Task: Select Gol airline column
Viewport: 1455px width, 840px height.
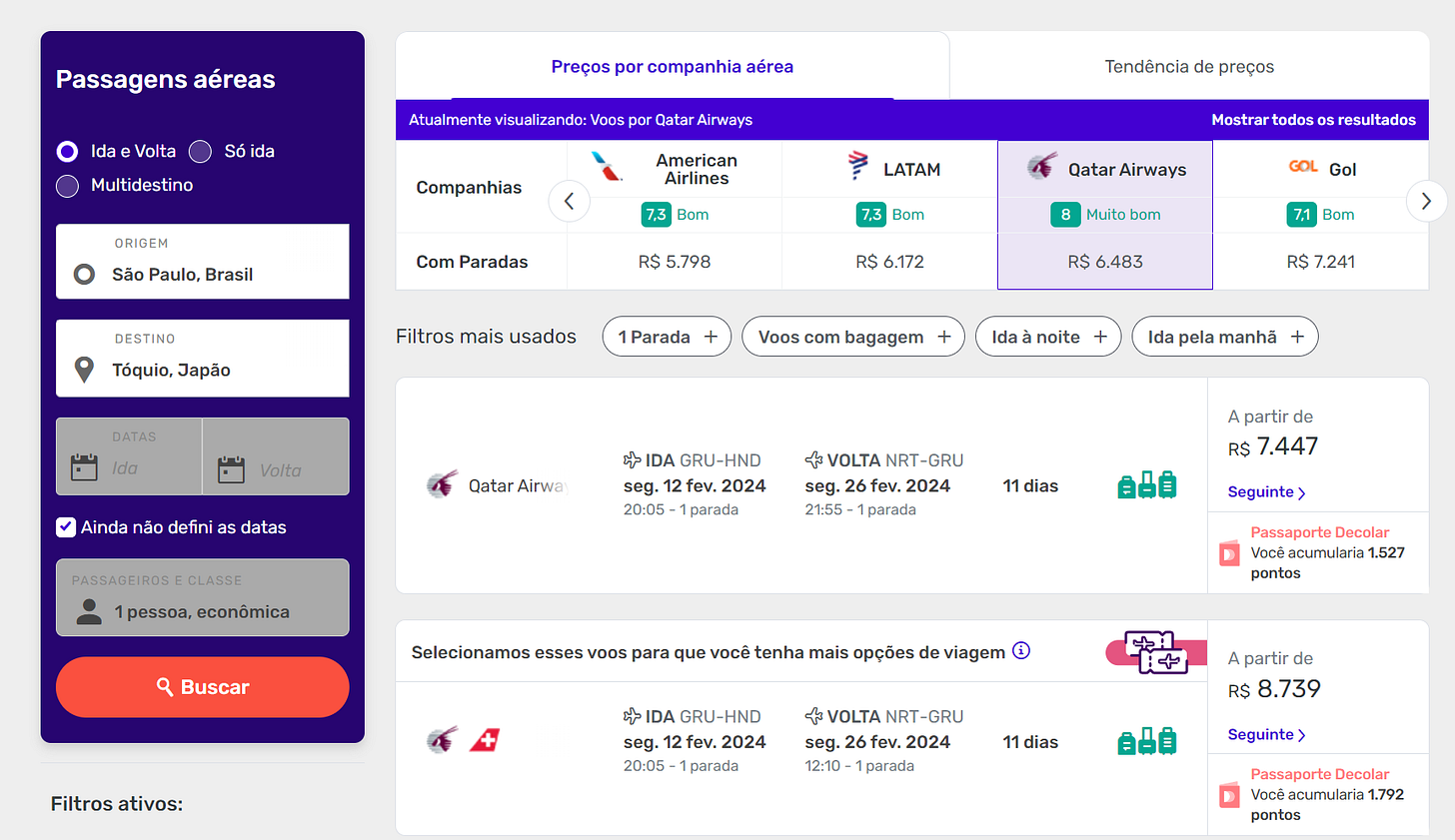Action: (1321, 215)
